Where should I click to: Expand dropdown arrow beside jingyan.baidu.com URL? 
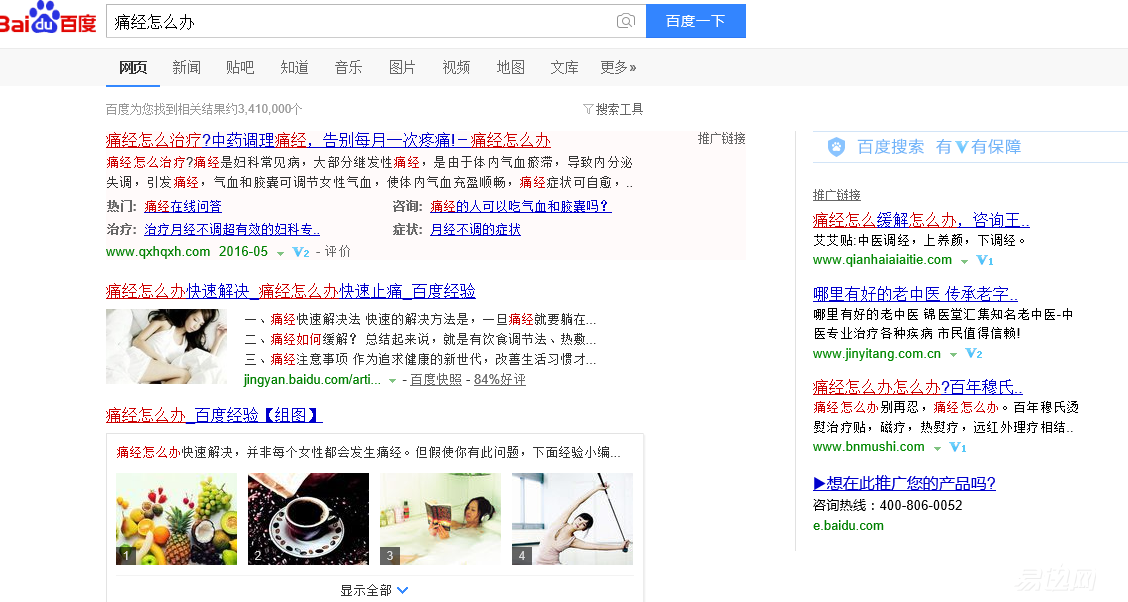click(392, 380)
